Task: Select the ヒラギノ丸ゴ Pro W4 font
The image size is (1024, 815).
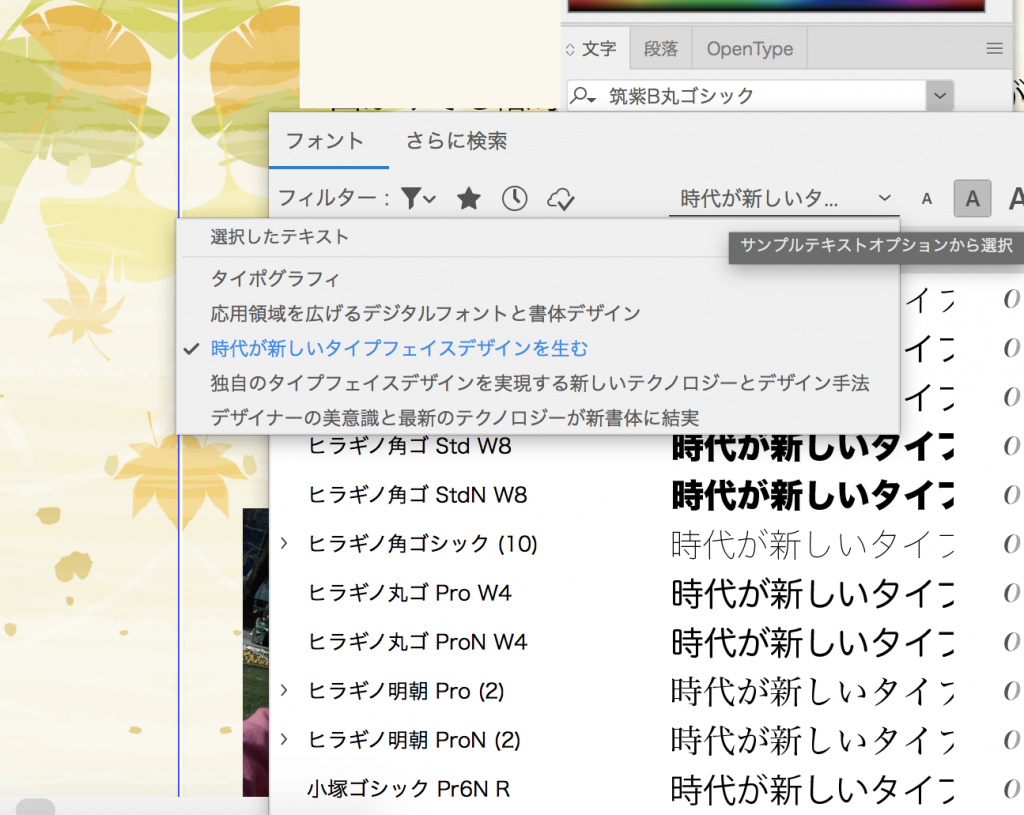Action: point(410,593)
